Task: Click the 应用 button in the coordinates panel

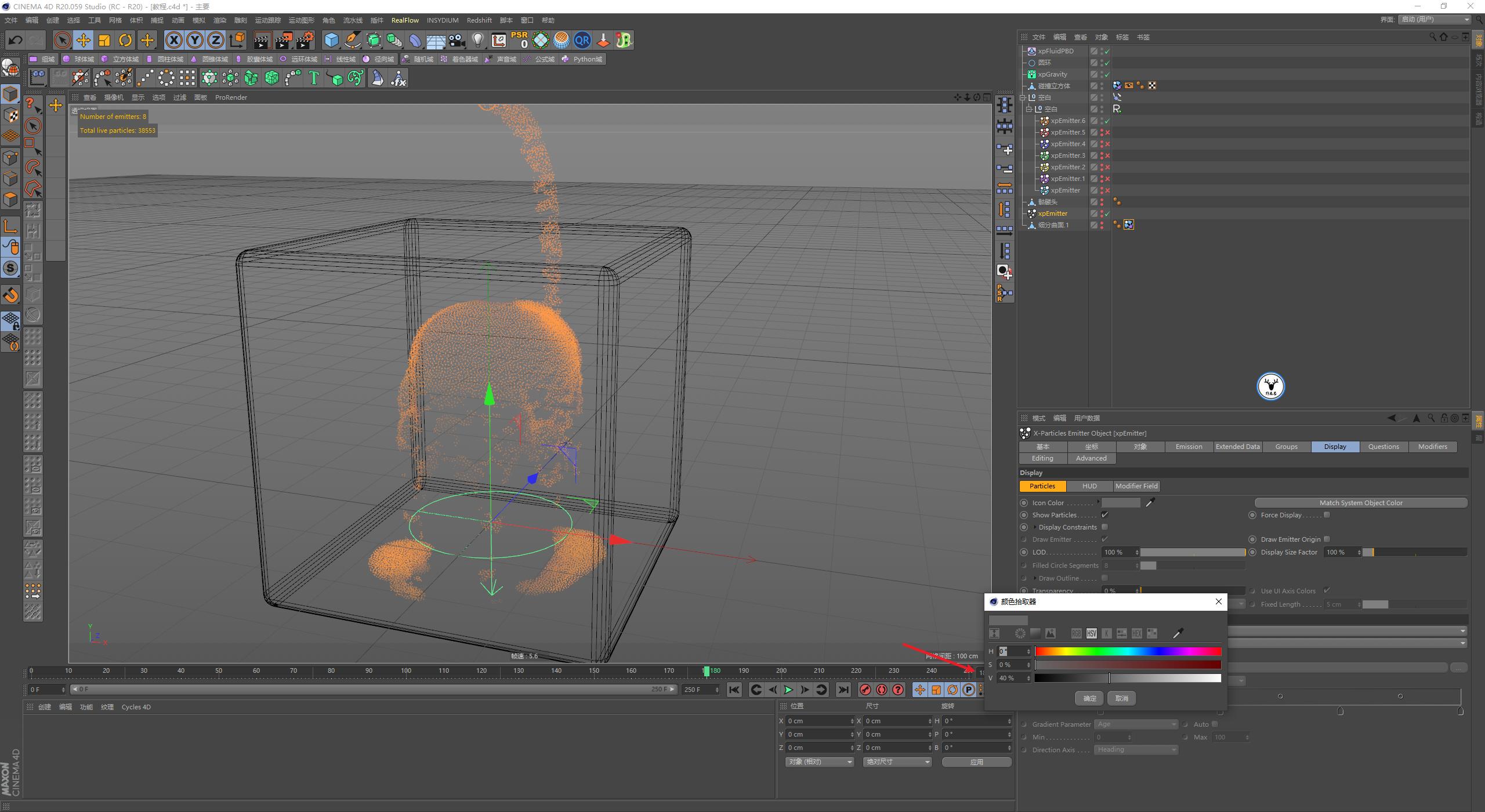Action: pyautogui.click(x=977, y=762)
